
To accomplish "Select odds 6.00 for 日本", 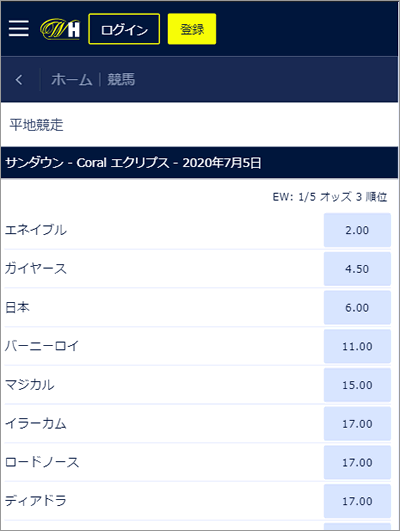I will 357,307.
